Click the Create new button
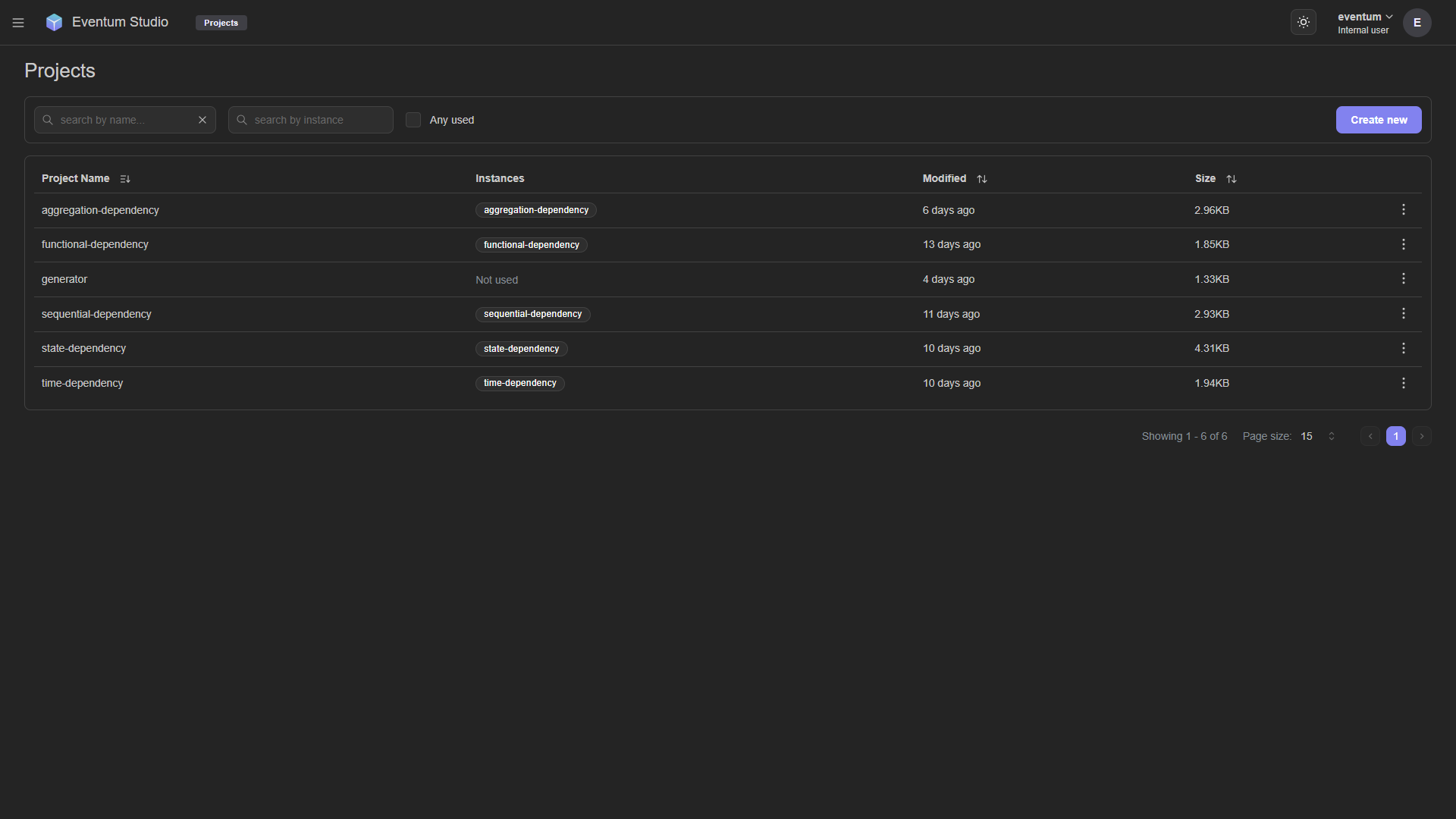This screenshot has width=1456, height=819. click(1378, 120)
